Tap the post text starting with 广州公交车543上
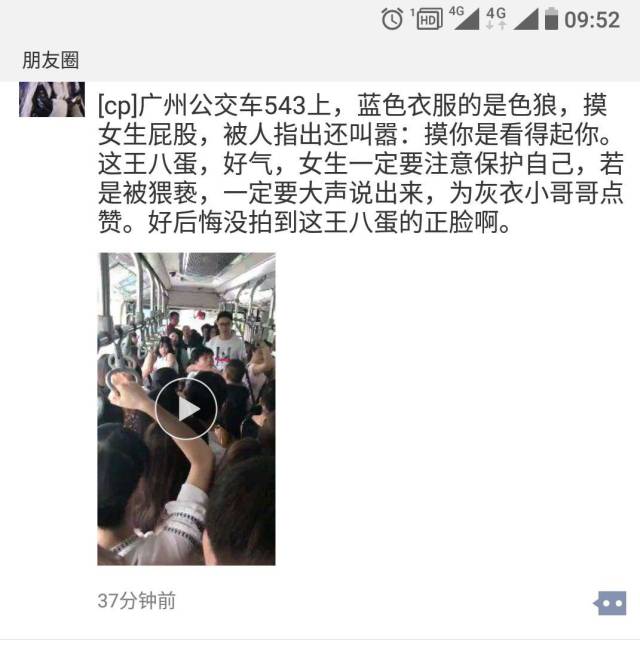The height and width of the screenshot is (648, 640). coord(360,164)
